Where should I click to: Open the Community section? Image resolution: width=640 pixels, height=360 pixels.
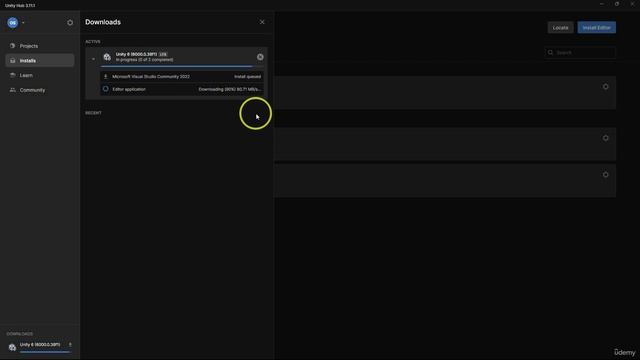point(40,90)
